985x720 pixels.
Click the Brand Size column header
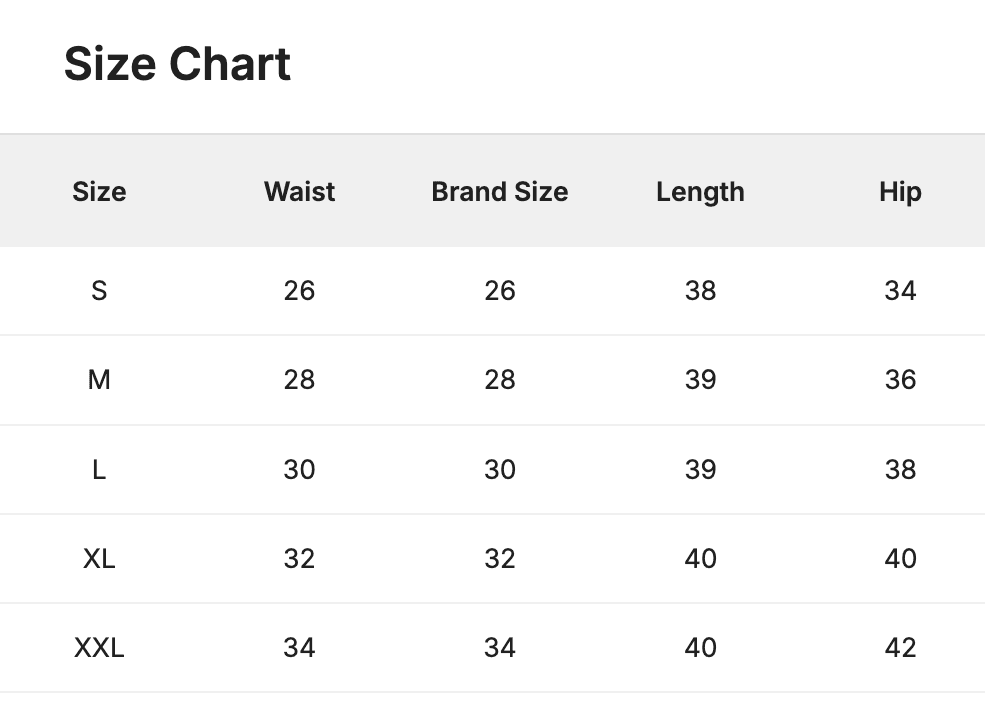(x=499, y=192)
